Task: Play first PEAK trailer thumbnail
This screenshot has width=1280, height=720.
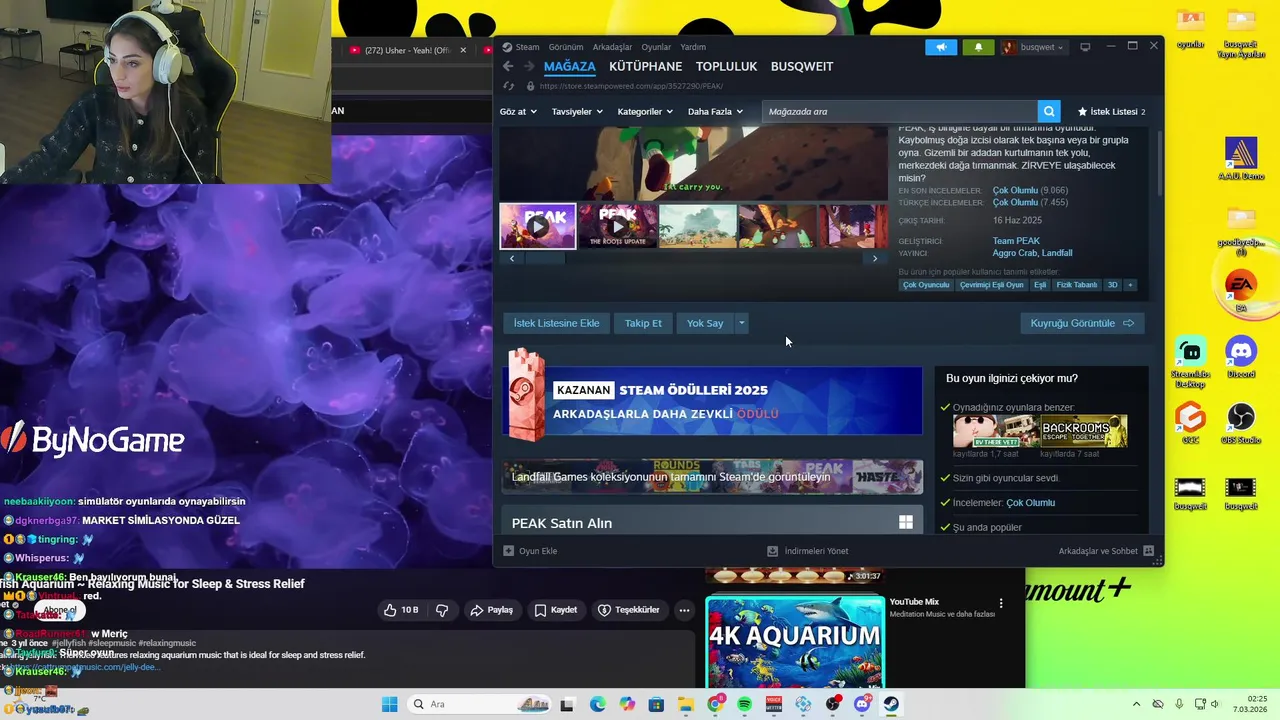Action: pyautogui.click(x=538, y=226)
